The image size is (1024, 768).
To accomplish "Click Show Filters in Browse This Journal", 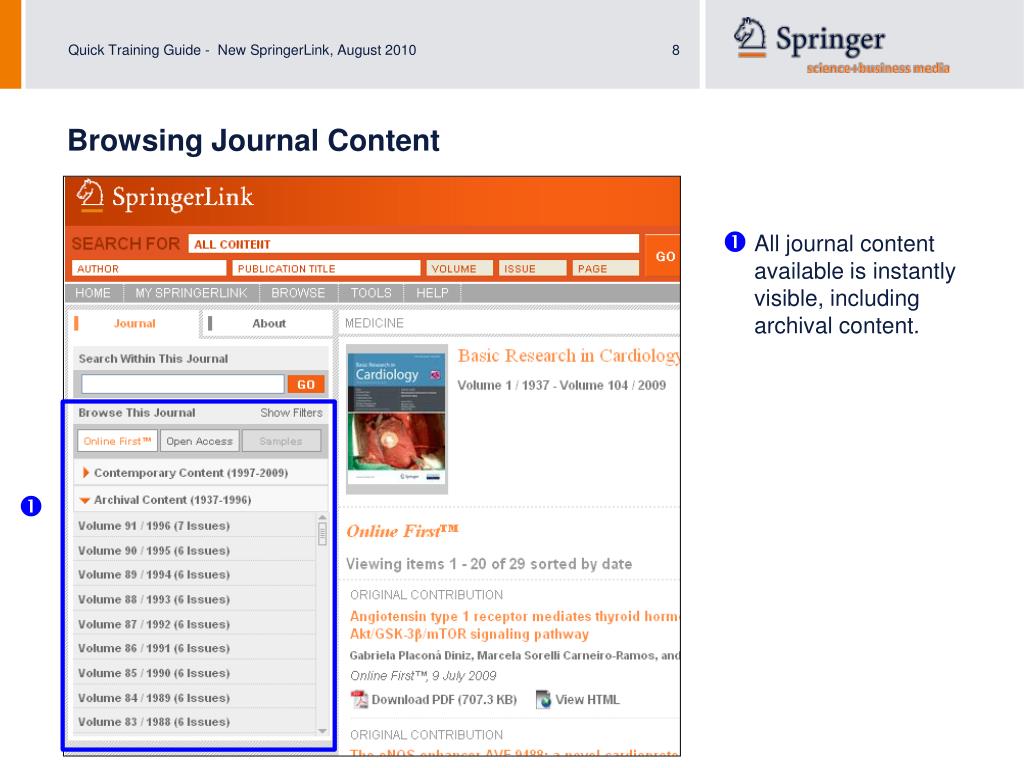I will pyautogui.click(x=291, y=413).
